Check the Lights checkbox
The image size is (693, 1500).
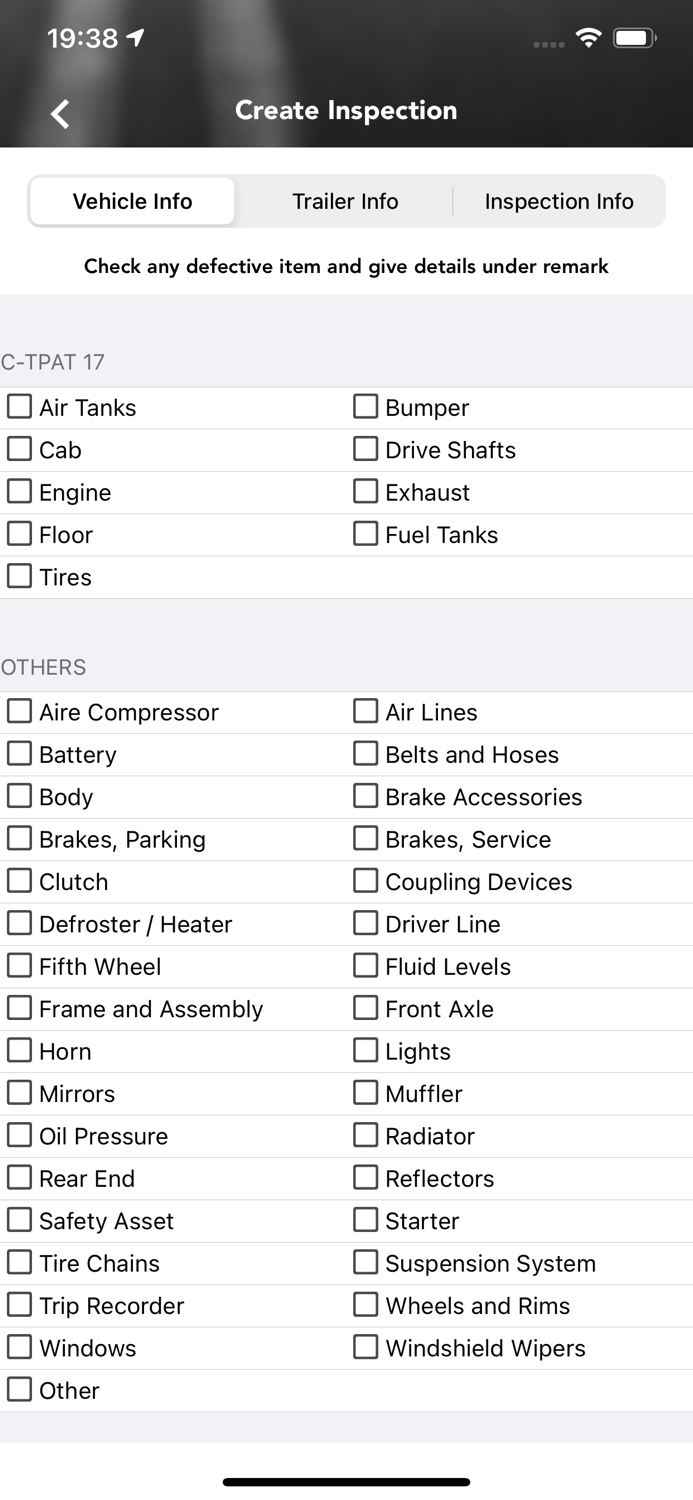click(366, 1049)
